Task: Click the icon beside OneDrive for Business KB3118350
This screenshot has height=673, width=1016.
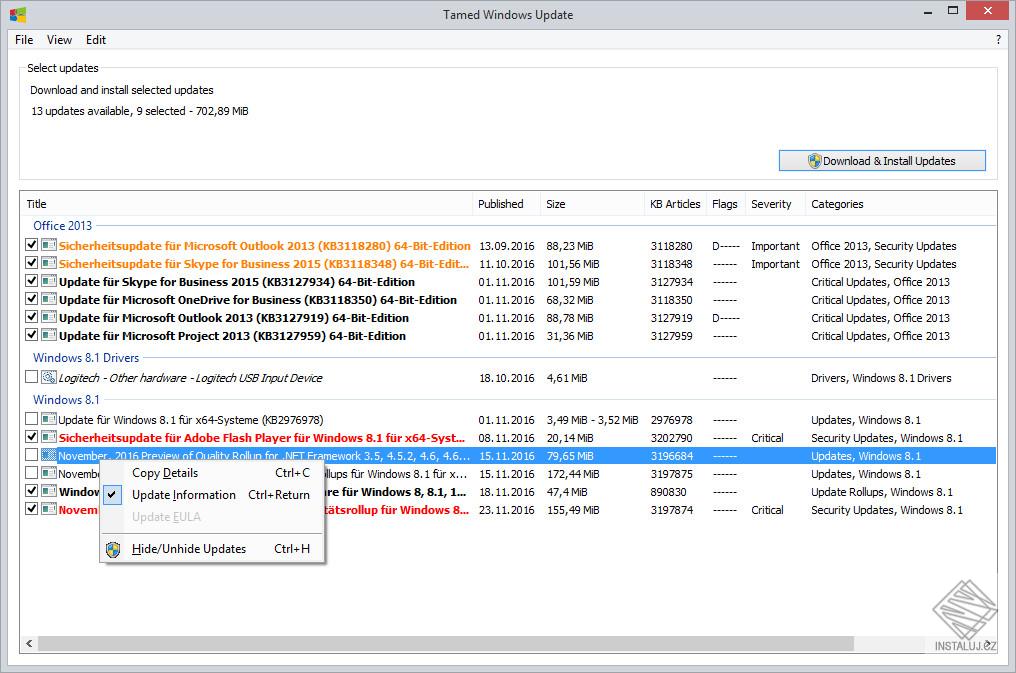Action: (49, 299)
